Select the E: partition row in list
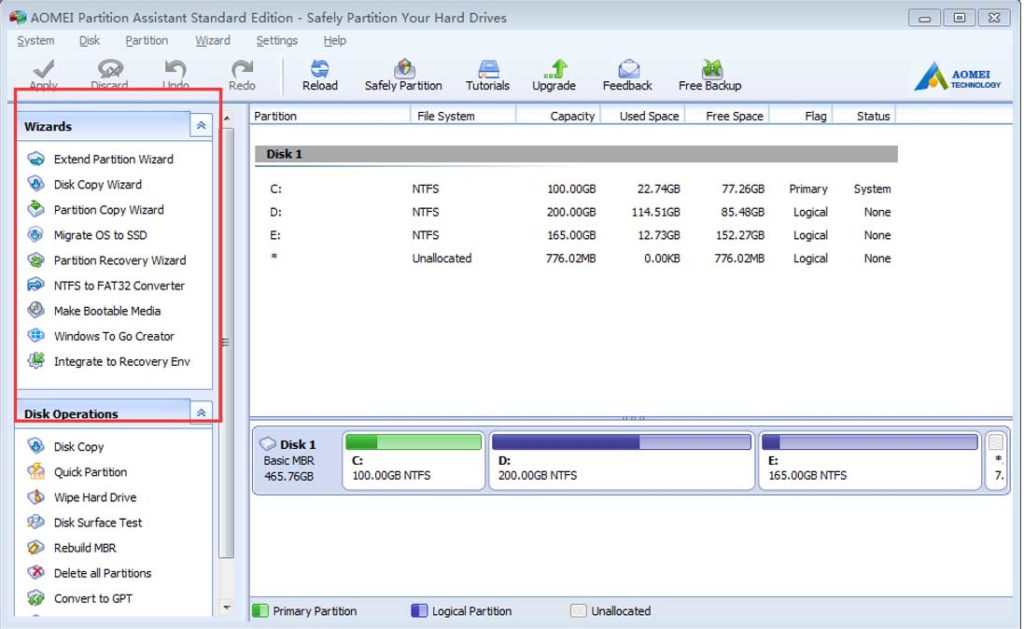Image resolution: width=1024 pixels, height=629 pixels. (576, 235)
